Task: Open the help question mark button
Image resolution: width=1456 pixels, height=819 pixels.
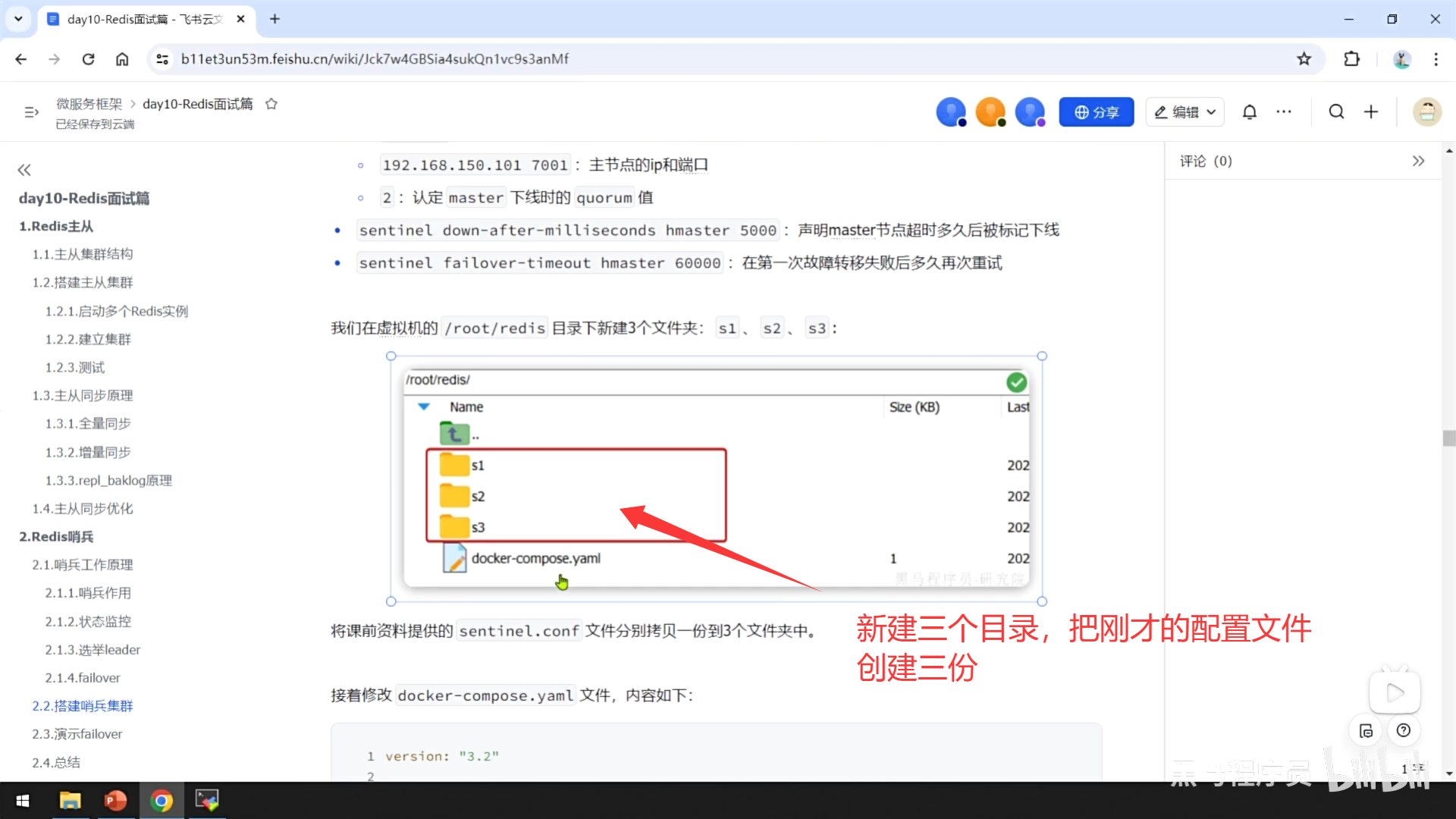Action: [x=1404, y=730]
